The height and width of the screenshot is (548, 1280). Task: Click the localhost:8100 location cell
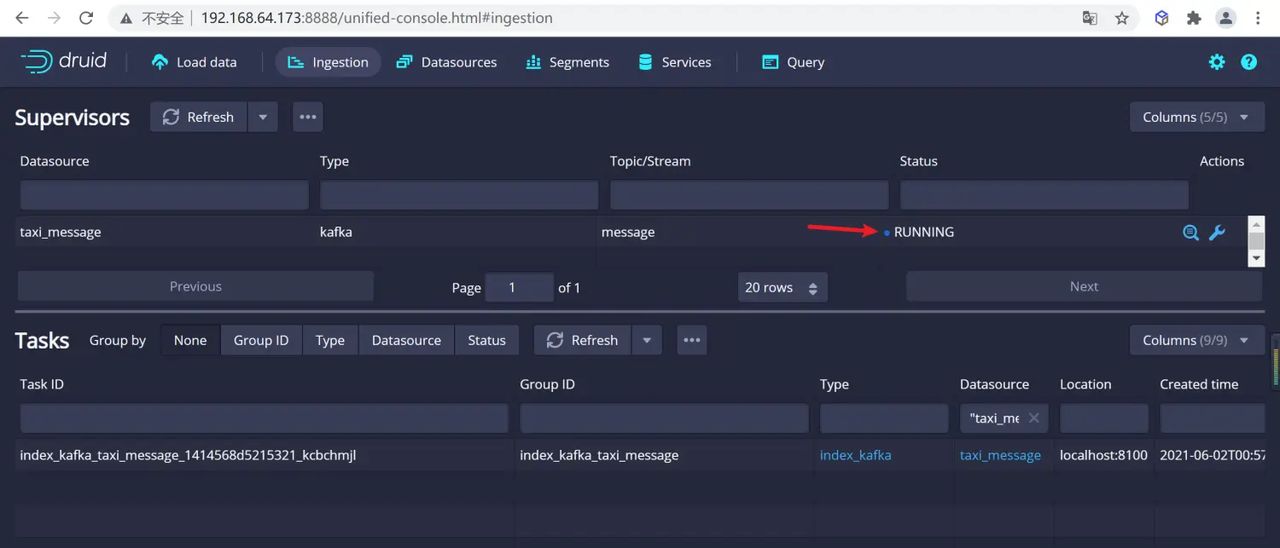point(1104,455)
